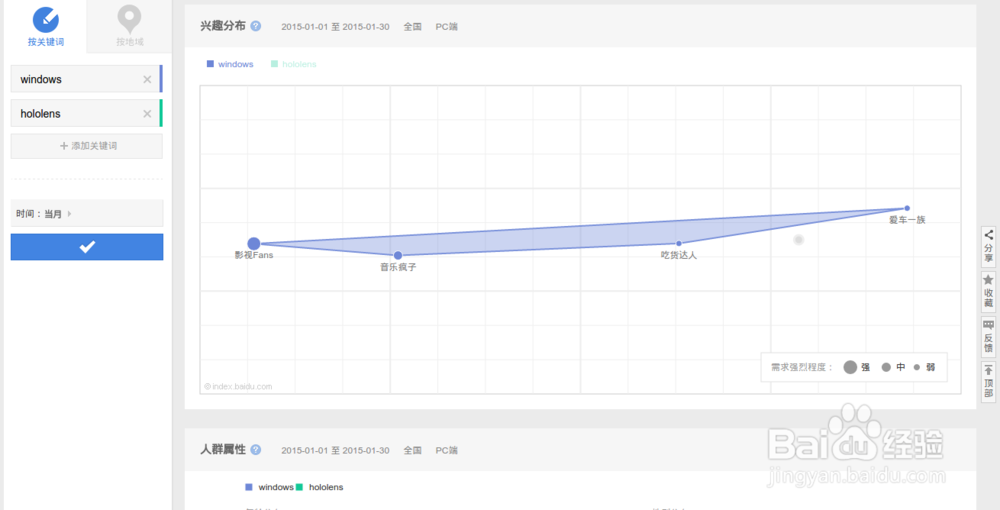Click the region map pin icon
1000x510 pixels.
coord(129,20)
